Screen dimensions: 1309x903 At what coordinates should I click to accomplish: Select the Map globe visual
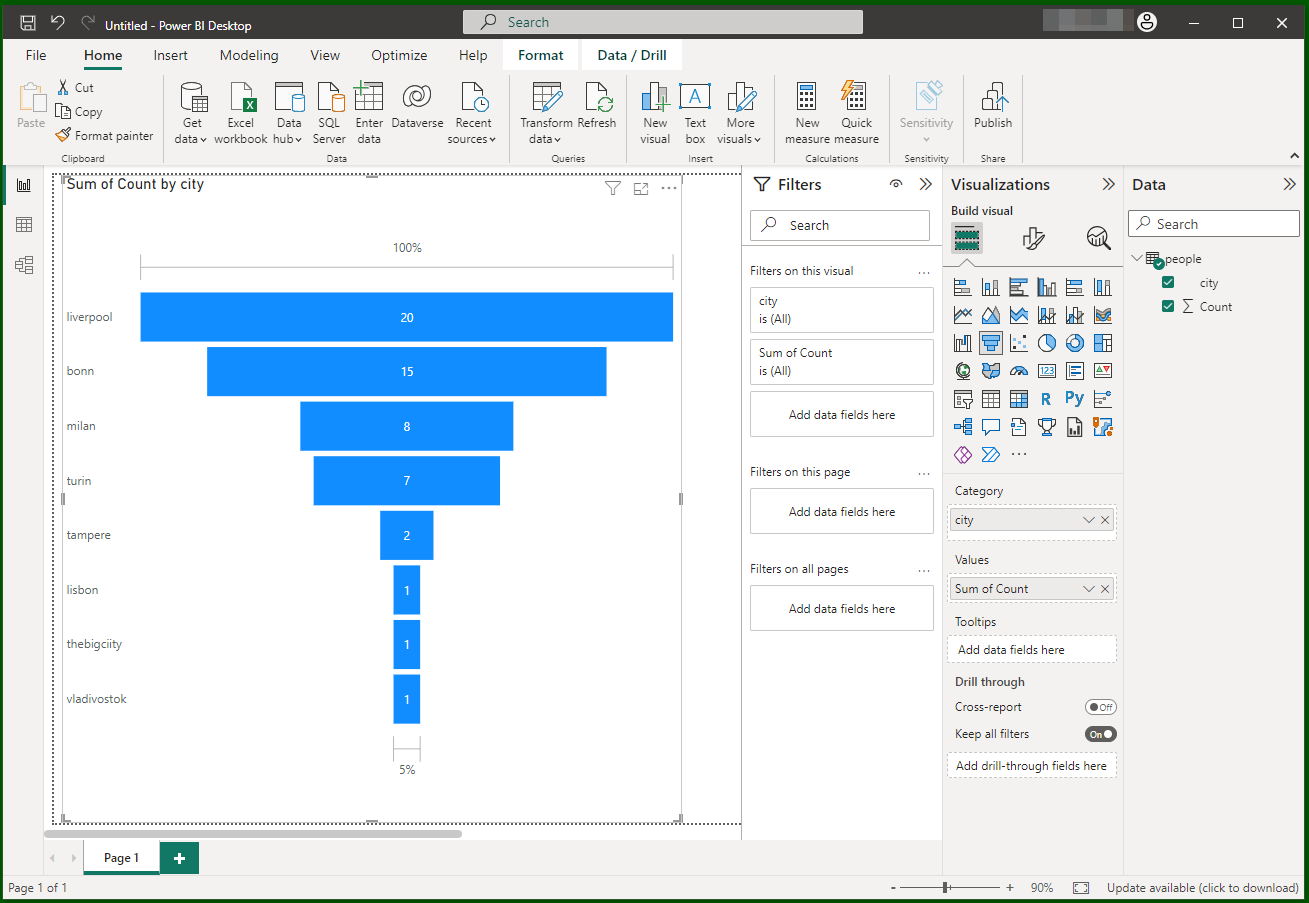point(963,371)
